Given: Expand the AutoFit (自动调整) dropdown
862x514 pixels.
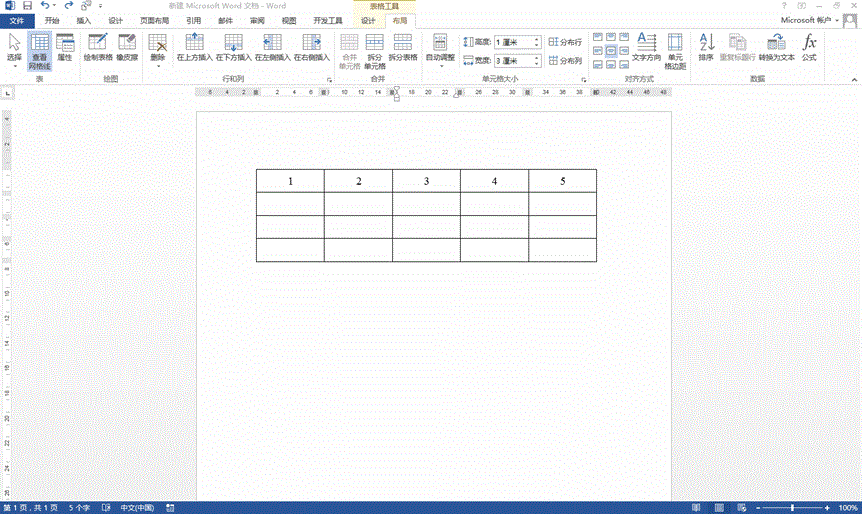Looking at the screenshot, I should [440, 52].
